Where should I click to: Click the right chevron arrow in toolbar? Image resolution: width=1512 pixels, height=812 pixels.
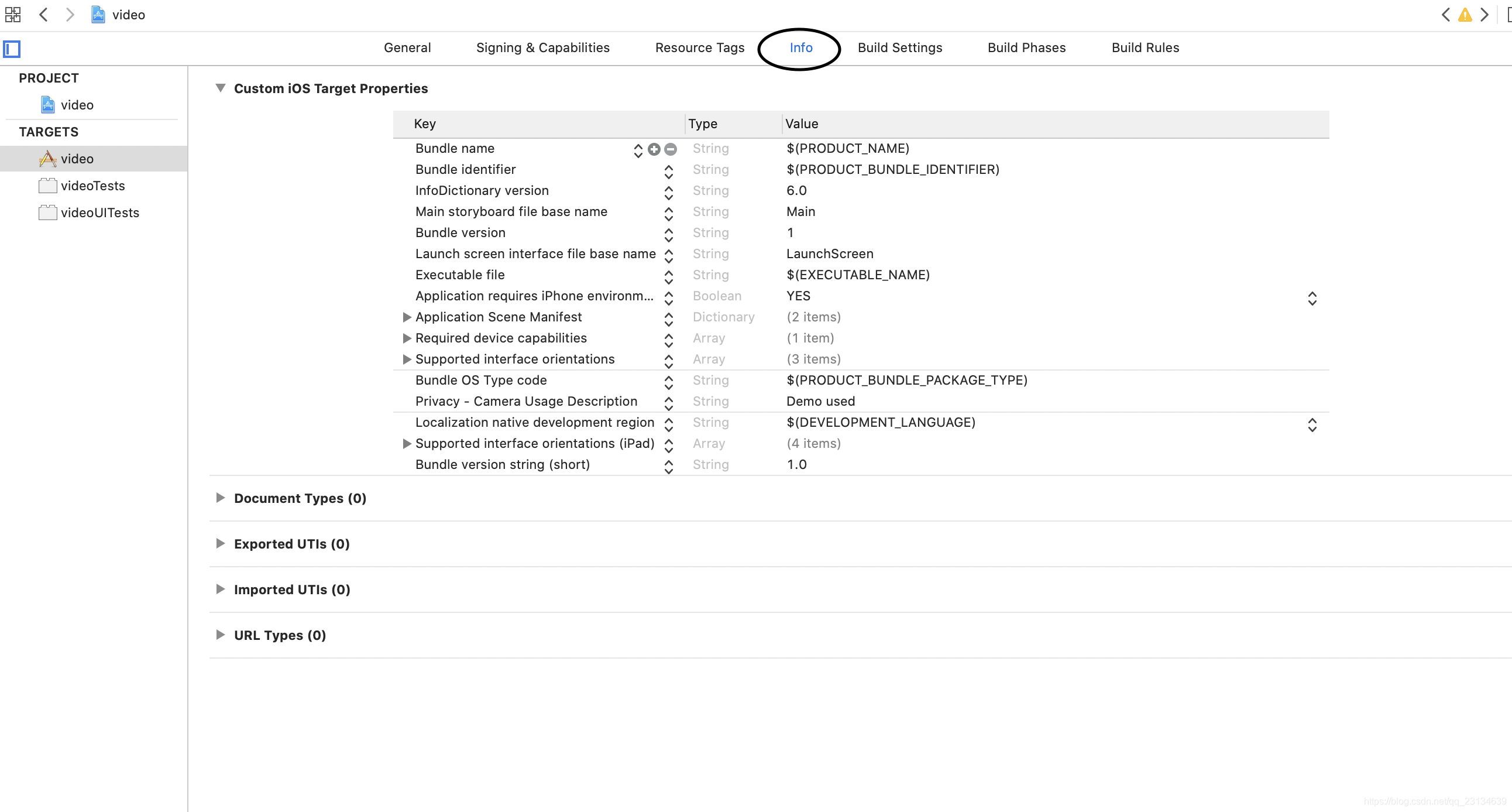(x=68, y=15)
